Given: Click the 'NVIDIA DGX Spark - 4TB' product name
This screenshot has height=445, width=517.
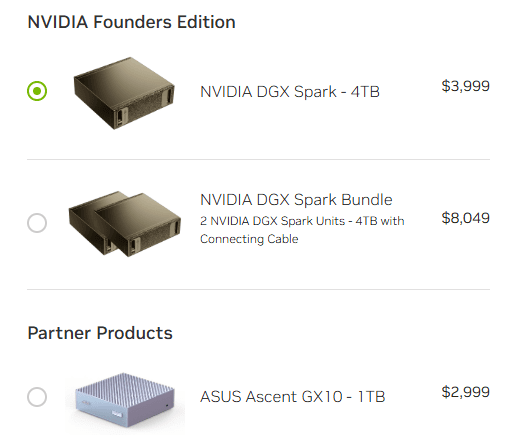Looking at the screenshot, I should point(290,92).
